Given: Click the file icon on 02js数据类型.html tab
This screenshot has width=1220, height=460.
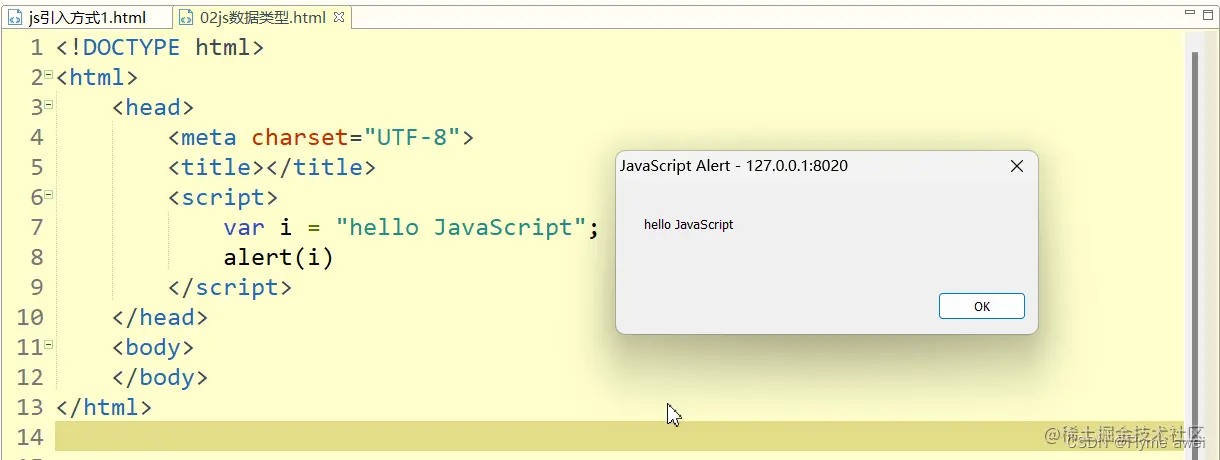Looking at the screenshot, I should (x=187, y=18).
